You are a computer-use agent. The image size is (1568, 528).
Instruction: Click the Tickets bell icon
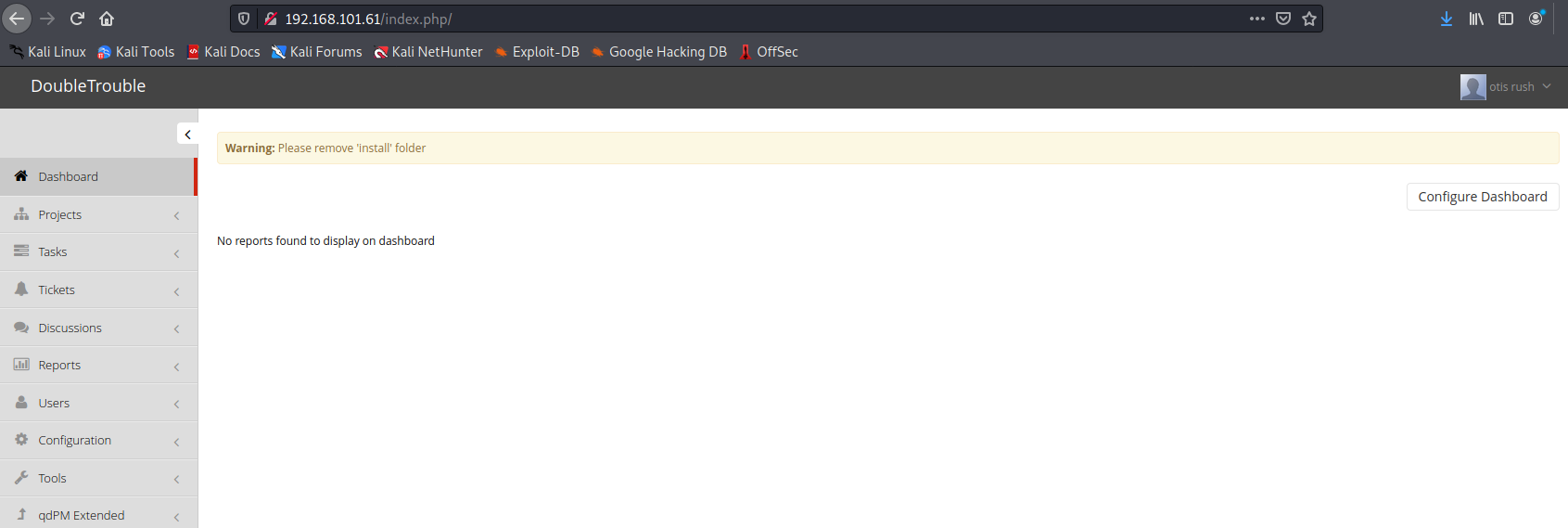click(21, 289)
